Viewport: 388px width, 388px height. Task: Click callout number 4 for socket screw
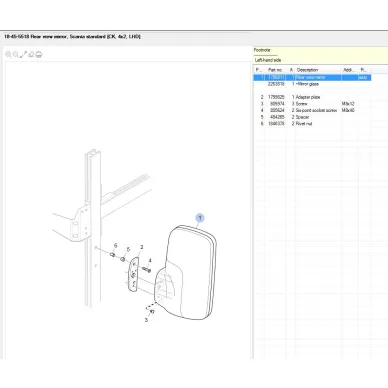(150, 260)
